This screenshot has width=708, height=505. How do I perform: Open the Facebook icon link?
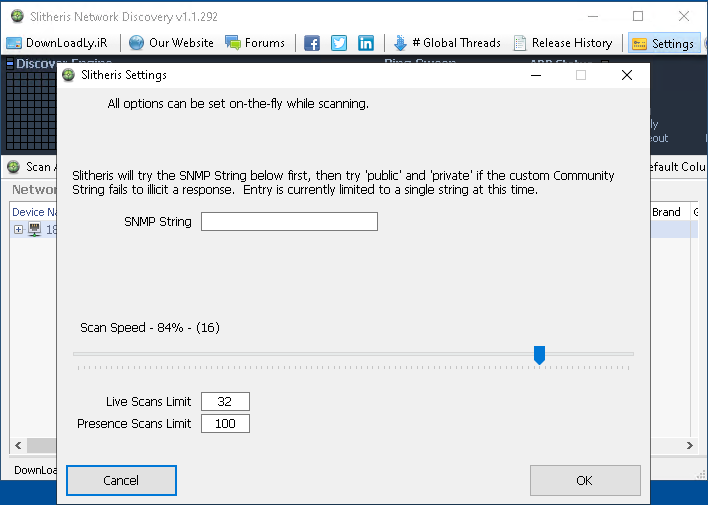[x=312, y=43]
